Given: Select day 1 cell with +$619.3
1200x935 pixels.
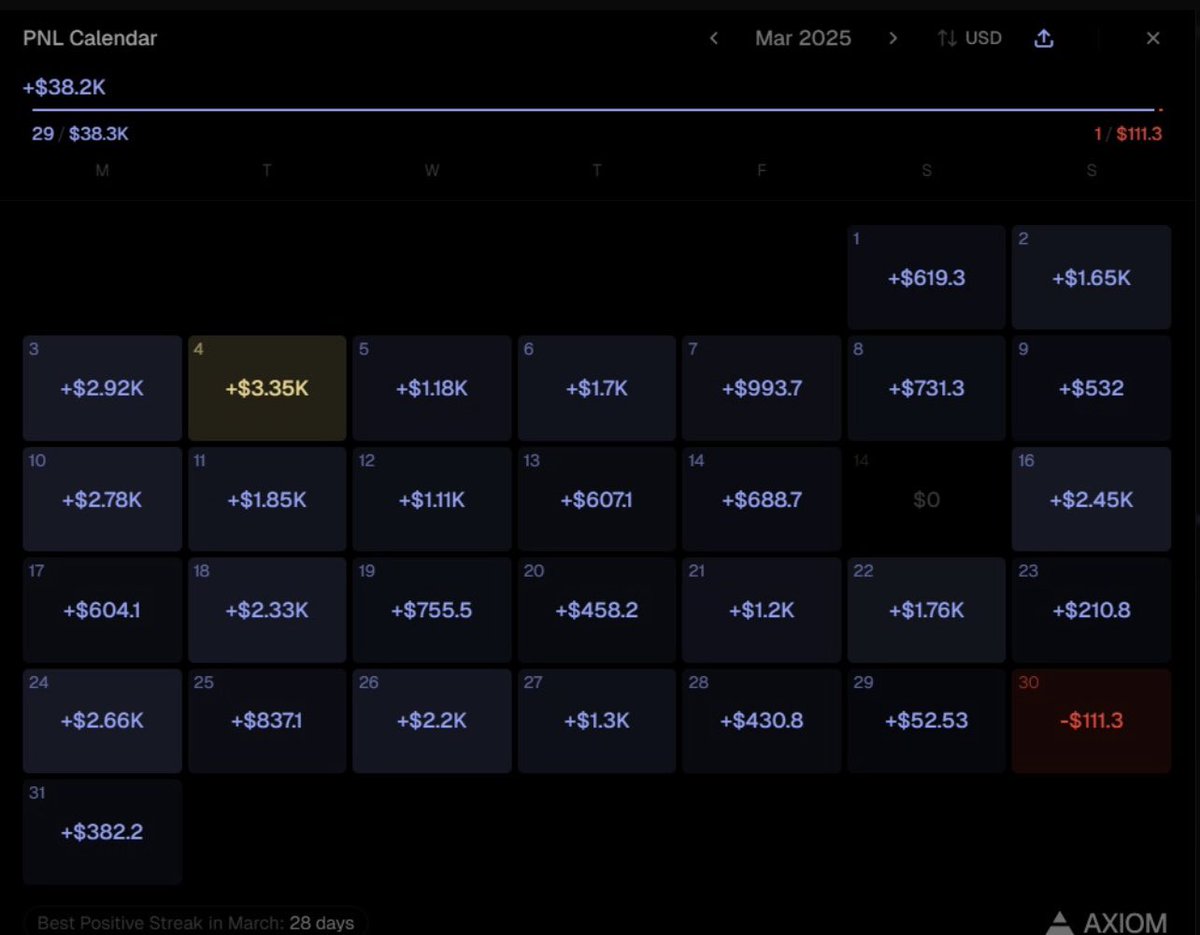Looking at the screenshot, I should pyautogui.click(x=926, y=277).
